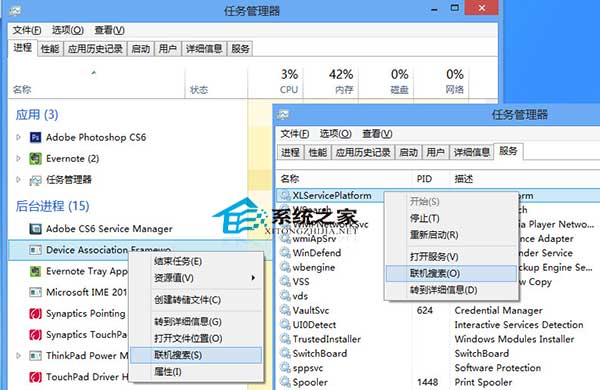The width and height of the screenshot is (600, 390).
Task: Select the Interactive Services Detection description
Action: [519, 325]
